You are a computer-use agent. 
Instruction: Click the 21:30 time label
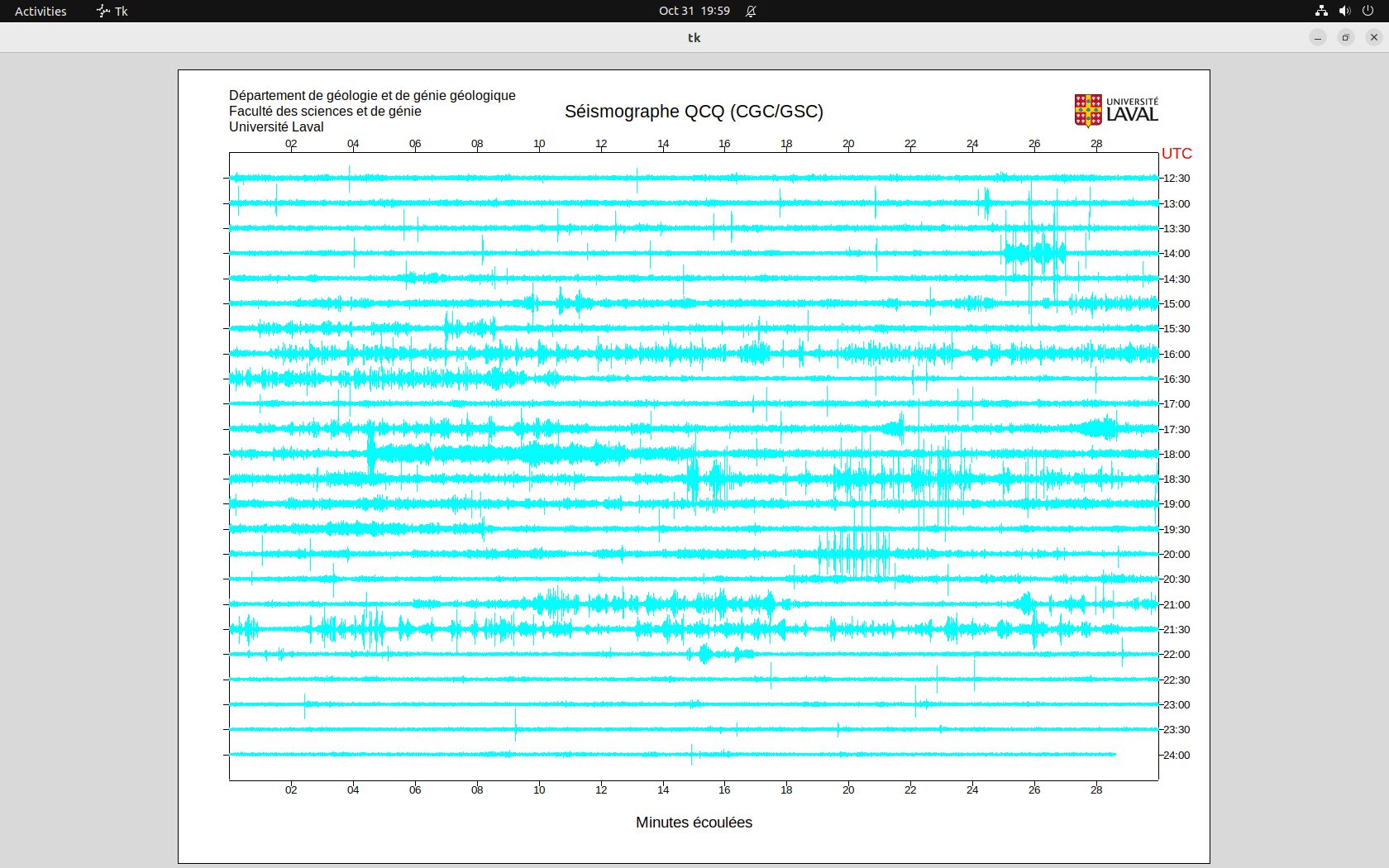1177,630
